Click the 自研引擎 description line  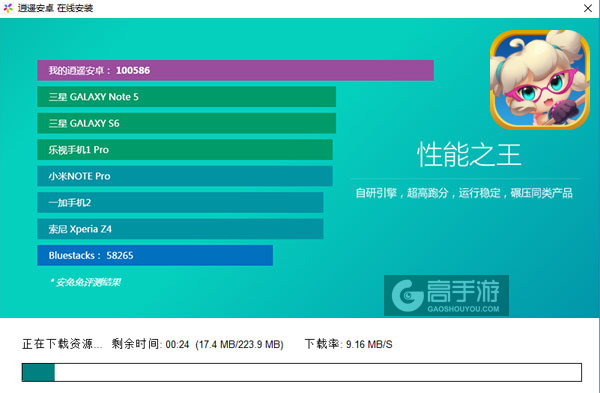click(464, 193)
